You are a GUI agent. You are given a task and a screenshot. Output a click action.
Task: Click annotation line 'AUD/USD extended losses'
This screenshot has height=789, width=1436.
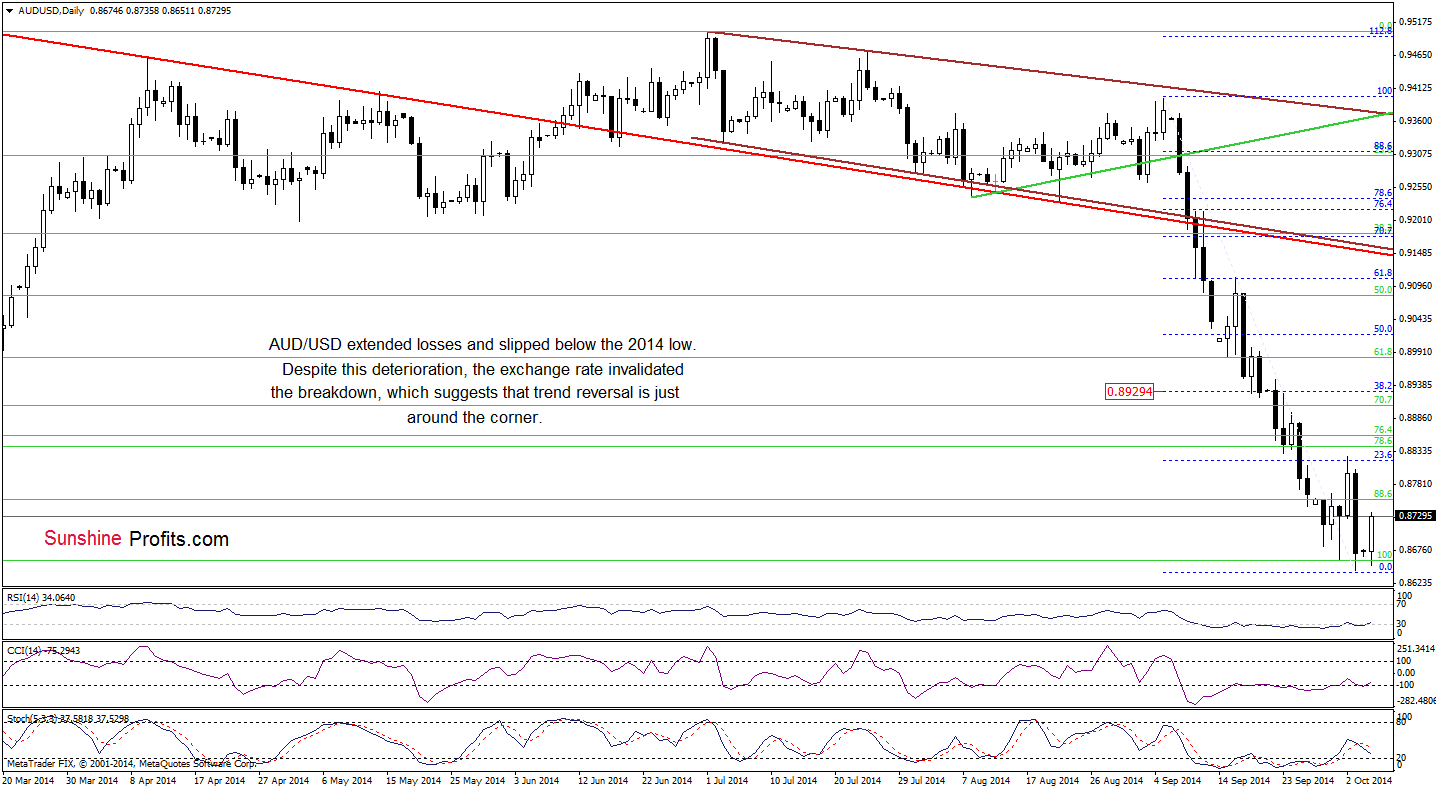(481, 344)
